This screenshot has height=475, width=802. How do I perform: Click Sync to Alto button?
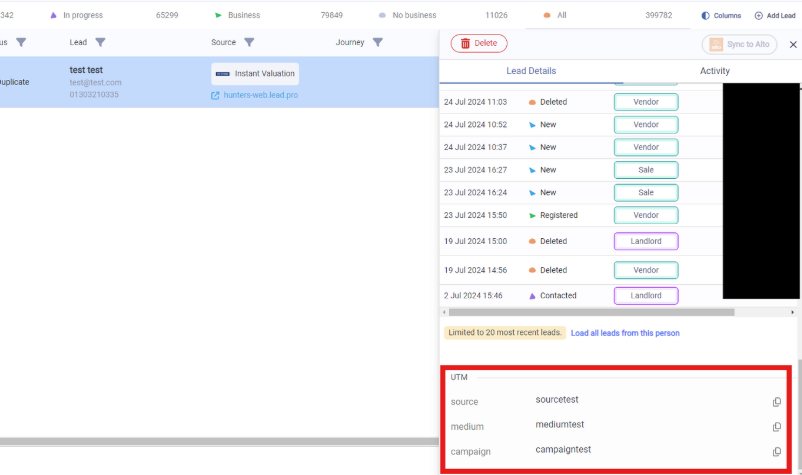(739, 44)
